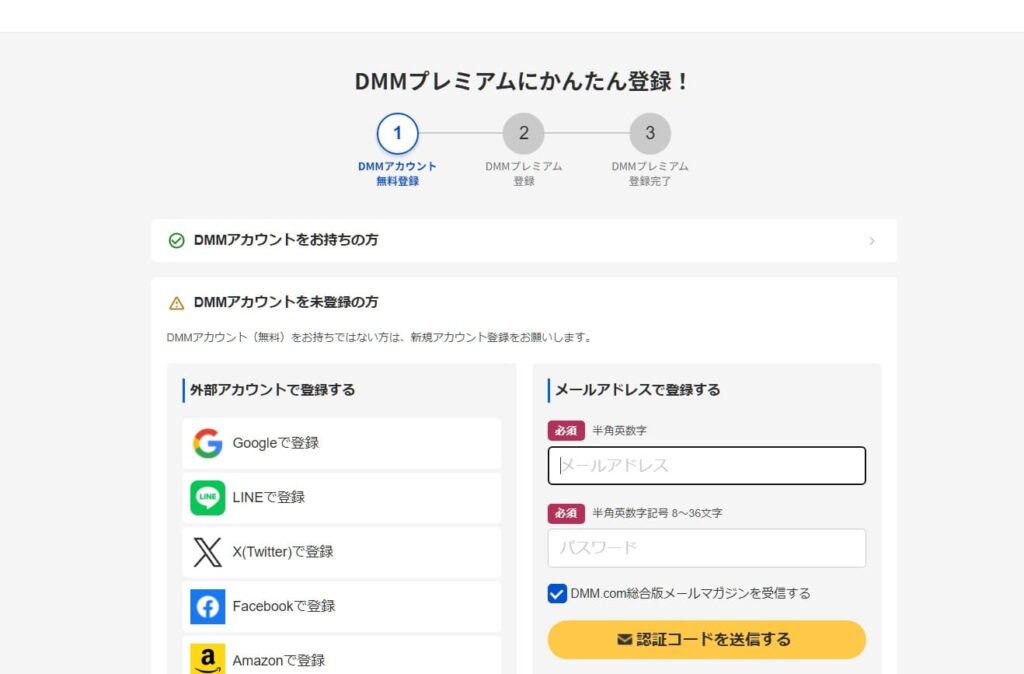
Task: Choose LINEで登録 sign-up option
Action: pyautogui.click(x=342, y=498)
